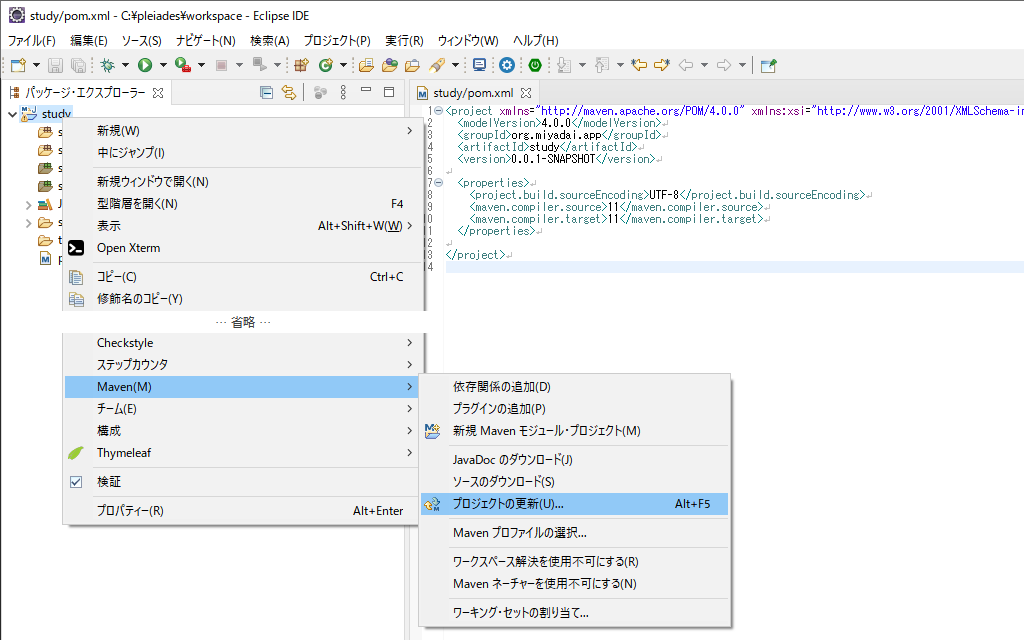The height and width of the screenshot is (640, 1024).
Task: Click the grey stop square icon
Action: [x=221, y=65]
